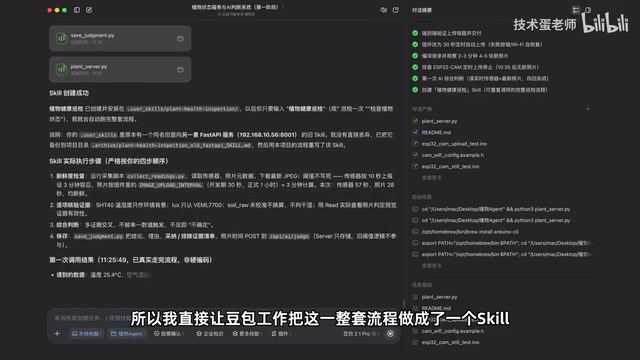Open the save_judgment.py card's folder icon
The width and height of the screenshot is (640, 360).
(x=180, y=38)
